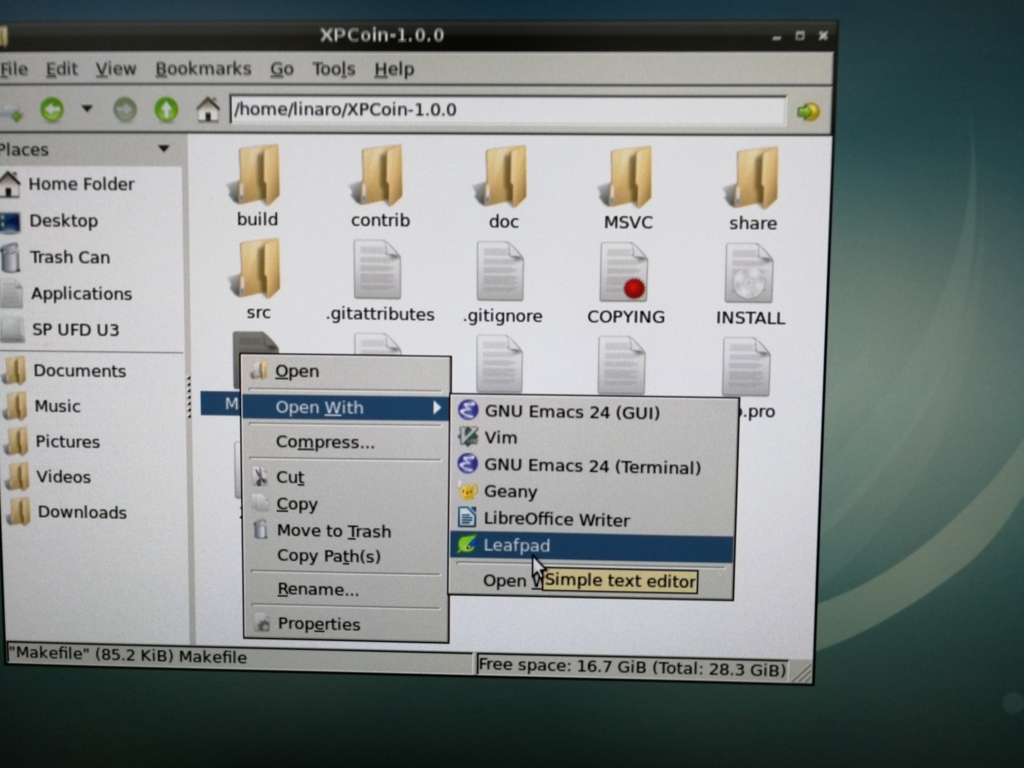Image resolution: width=1024 pixels, height=768 pixels.
Task: Choose Move to Trash in context menu
Action: [345, 531]
